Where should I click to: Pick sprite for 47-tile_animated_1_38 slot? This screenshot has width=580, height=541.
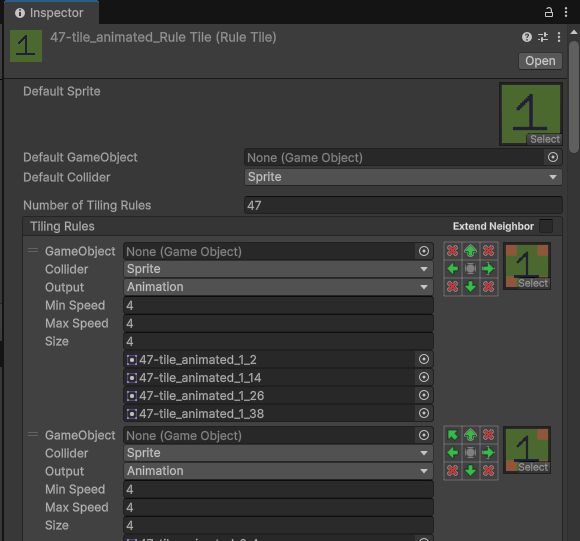(x=424, y=413)
